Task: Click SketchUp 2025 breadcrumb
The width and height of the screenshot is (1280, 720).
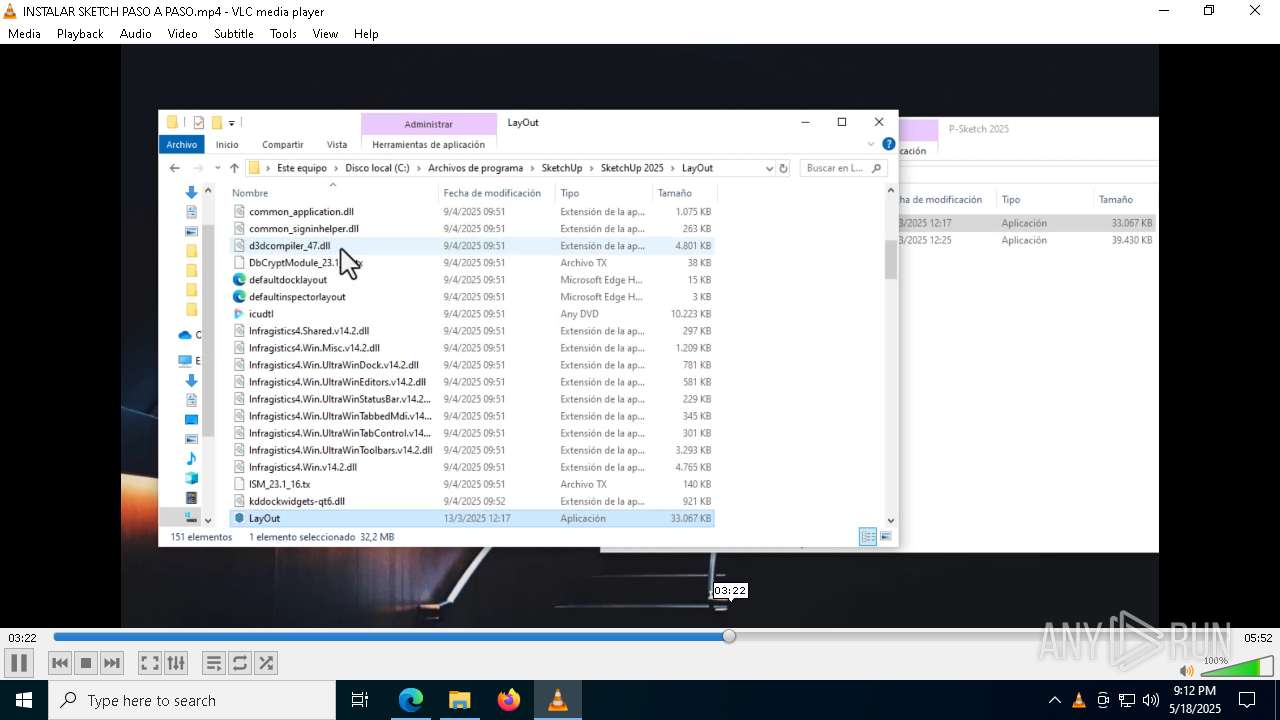Action: (x=632, y=168)
